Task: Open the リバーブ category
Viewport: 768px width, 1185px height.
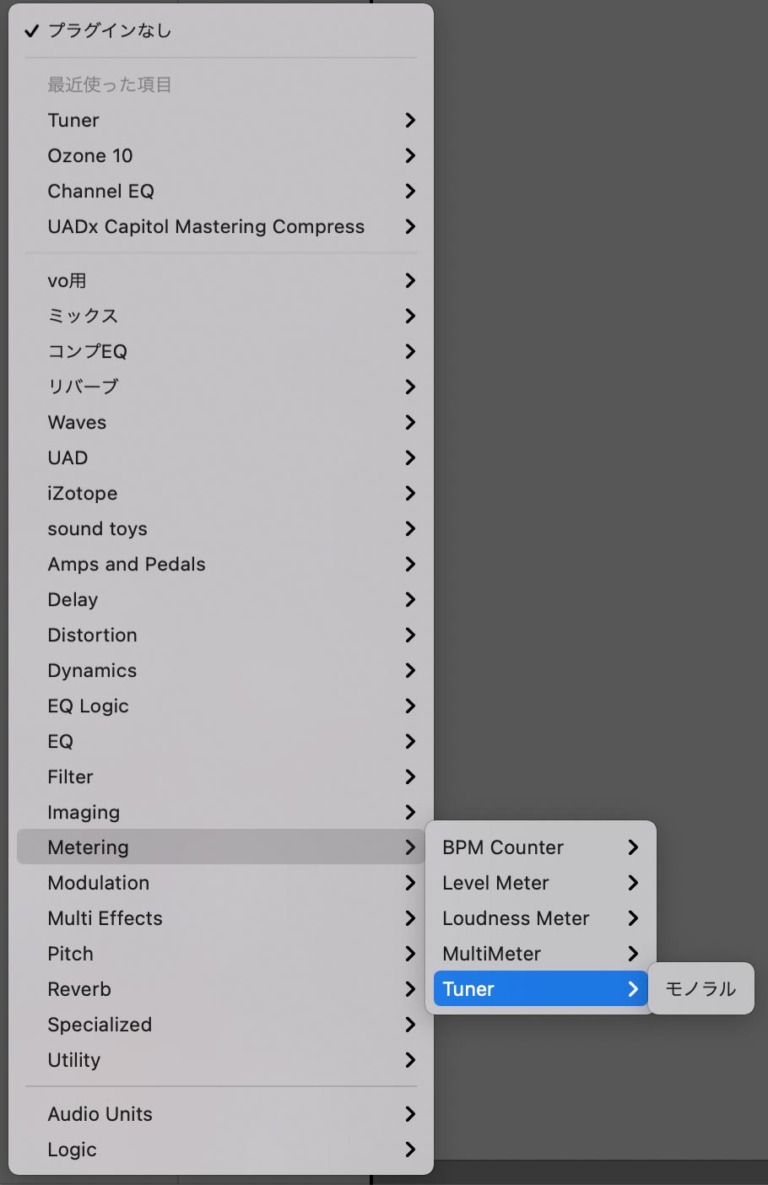Action: point(83,387)
